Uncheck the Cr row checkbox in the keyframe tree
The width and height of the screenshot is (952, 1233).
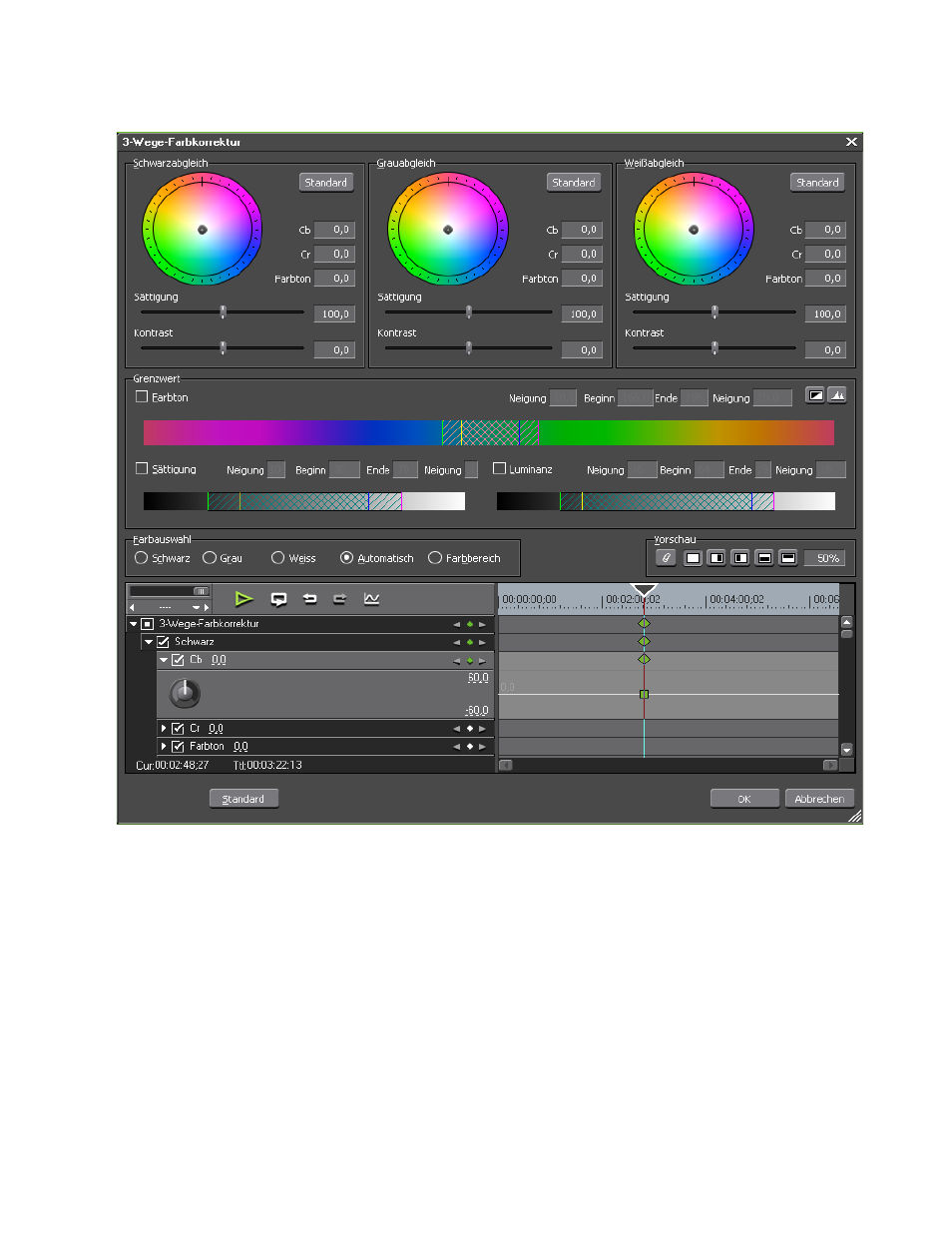[178, 729]
